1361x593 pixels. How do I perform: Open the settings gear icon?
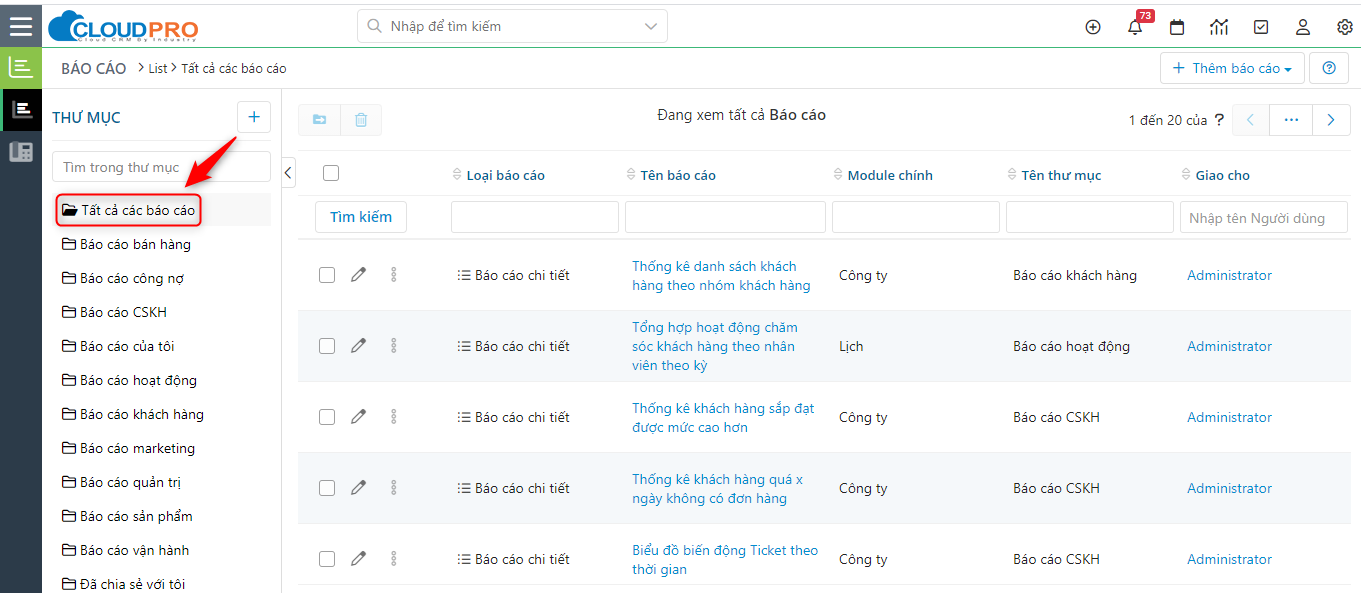(x=1345, y=27)
